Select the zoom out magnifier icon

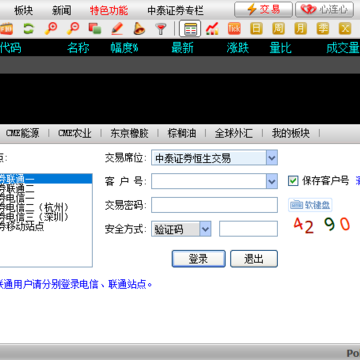point(73,29)
